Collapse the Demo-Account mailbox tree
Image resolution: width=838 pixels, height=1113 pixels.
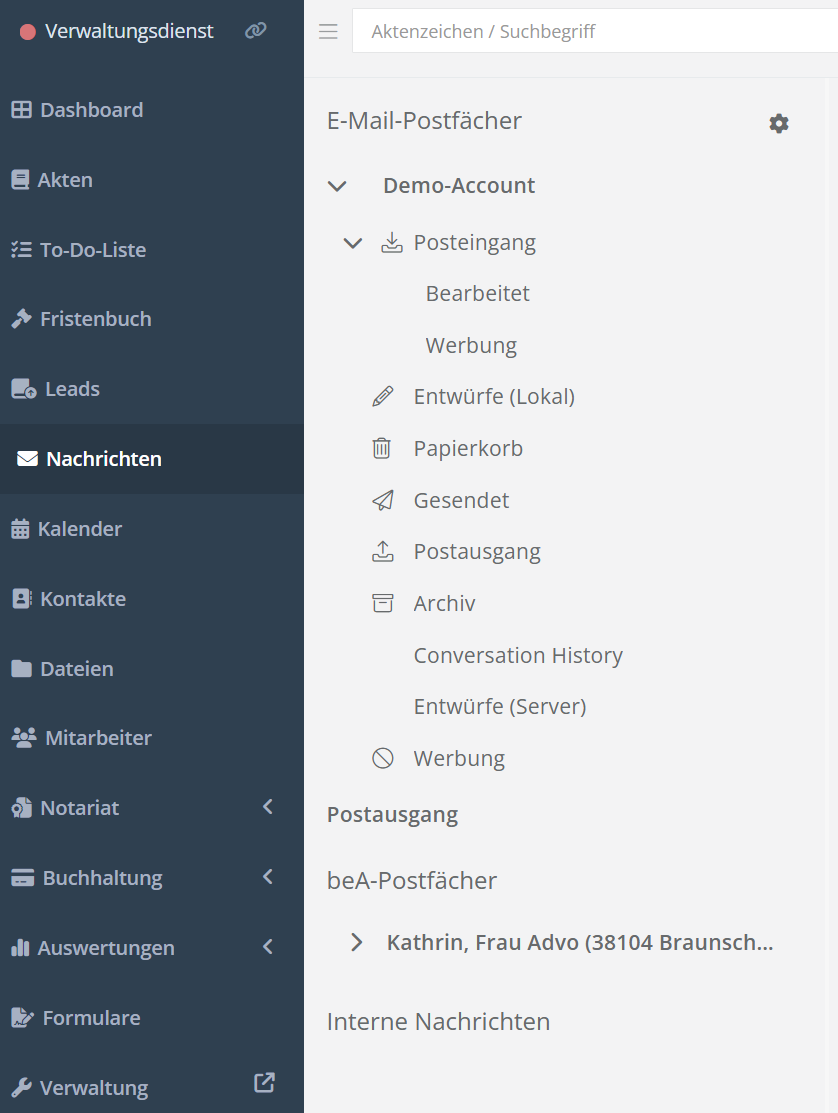coord(337,186)
